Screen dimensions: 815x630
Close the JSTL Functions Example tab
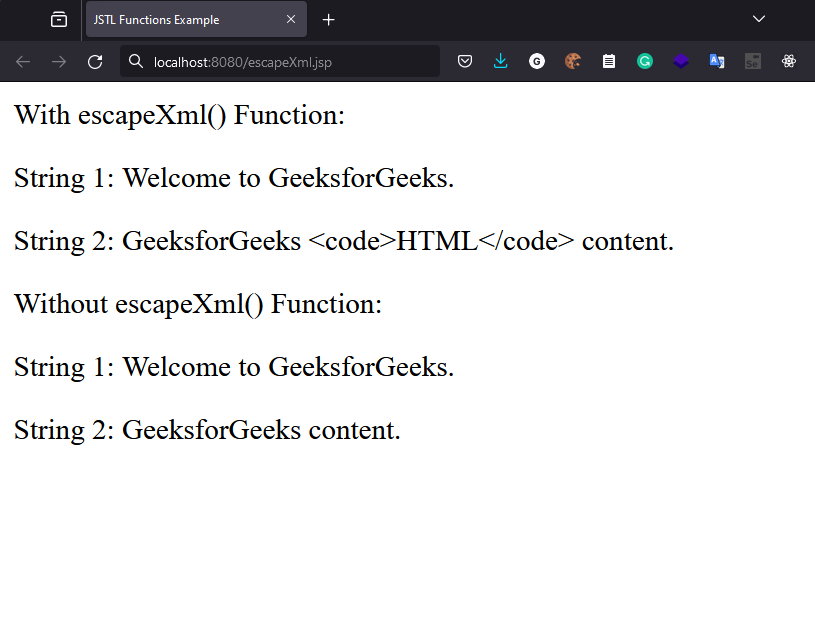click(x=291, y=19)
